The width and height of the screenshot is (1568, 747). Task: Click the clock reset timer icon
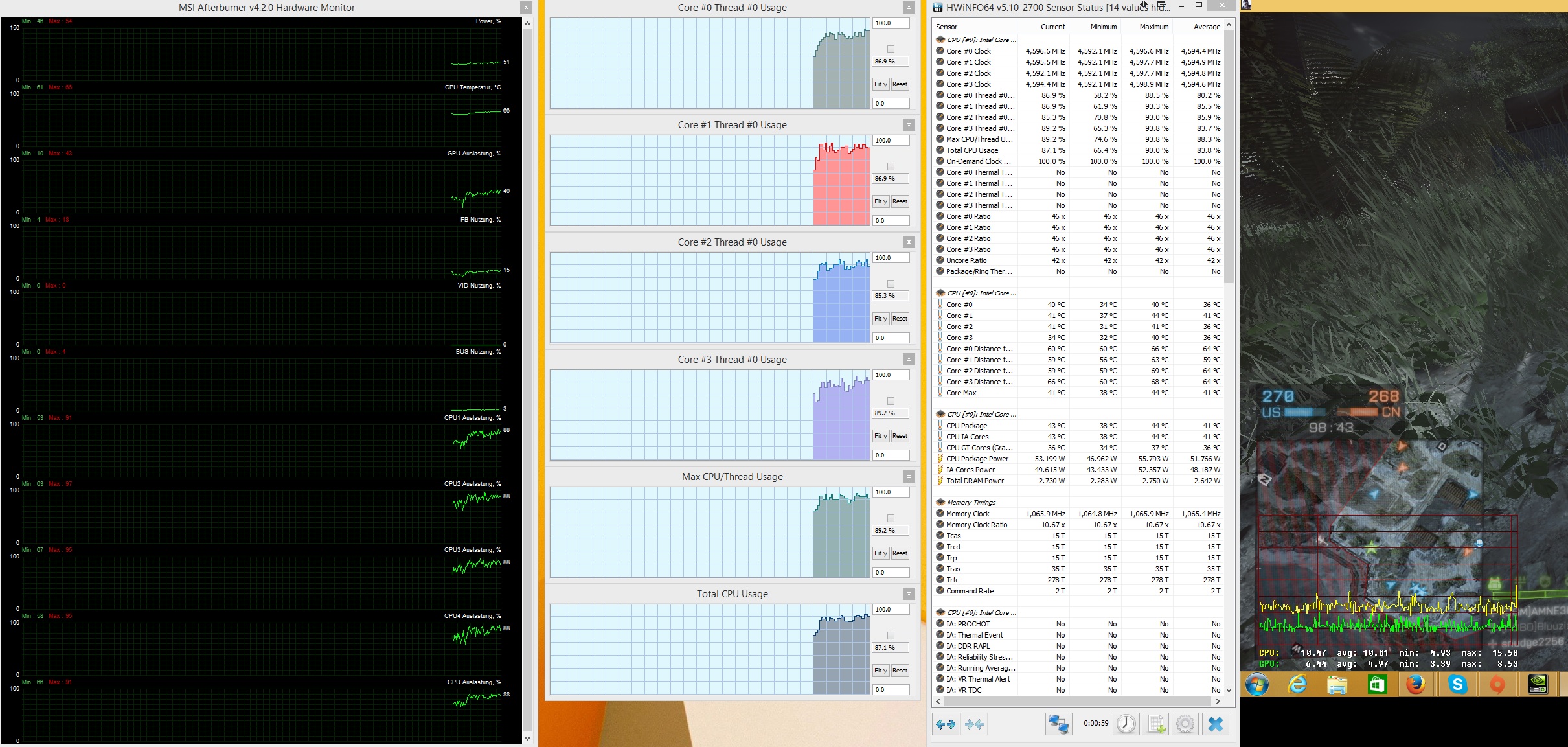click(1126, 724)
